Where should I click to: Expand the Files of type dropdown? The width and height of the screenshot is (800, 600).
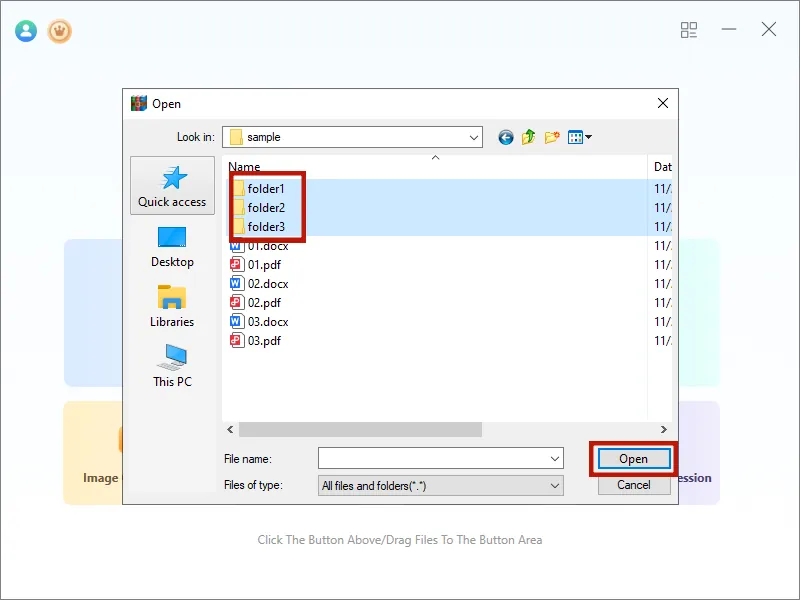pyautogui.click(x=556, y=485)
